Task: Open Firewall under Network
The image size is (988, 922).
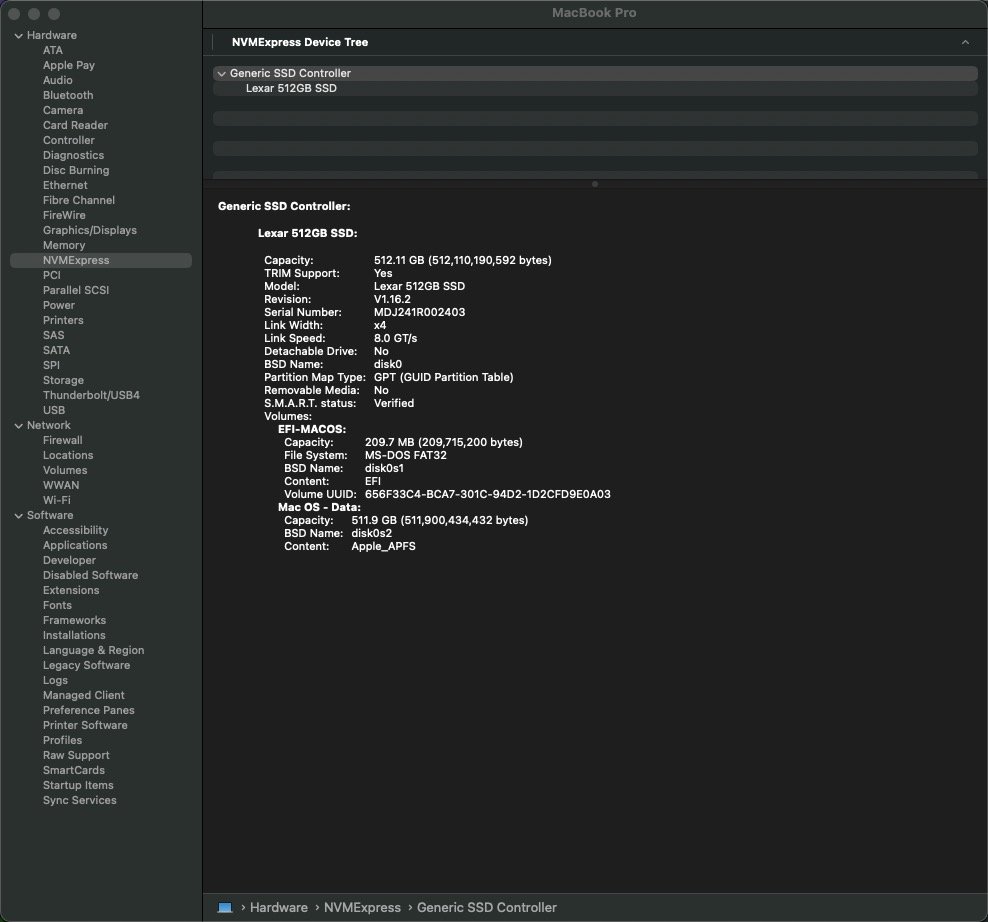Action: (x=62, y=441)
